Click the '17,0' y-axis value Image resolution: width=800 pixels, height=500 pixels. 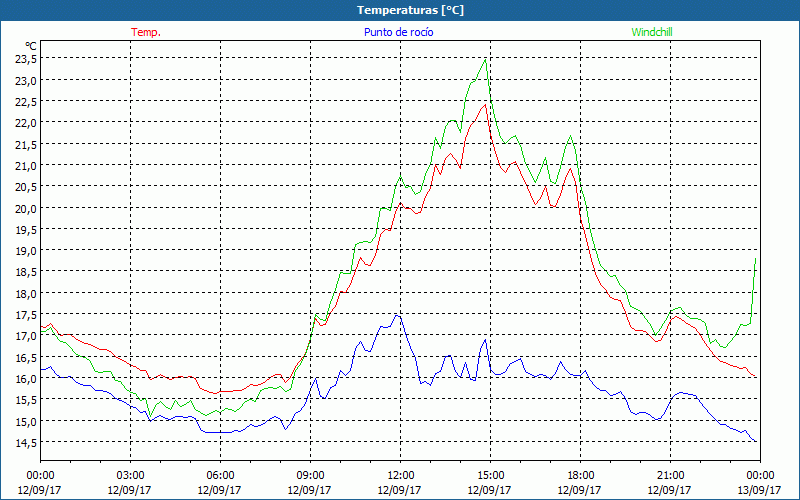pos(26,336)
